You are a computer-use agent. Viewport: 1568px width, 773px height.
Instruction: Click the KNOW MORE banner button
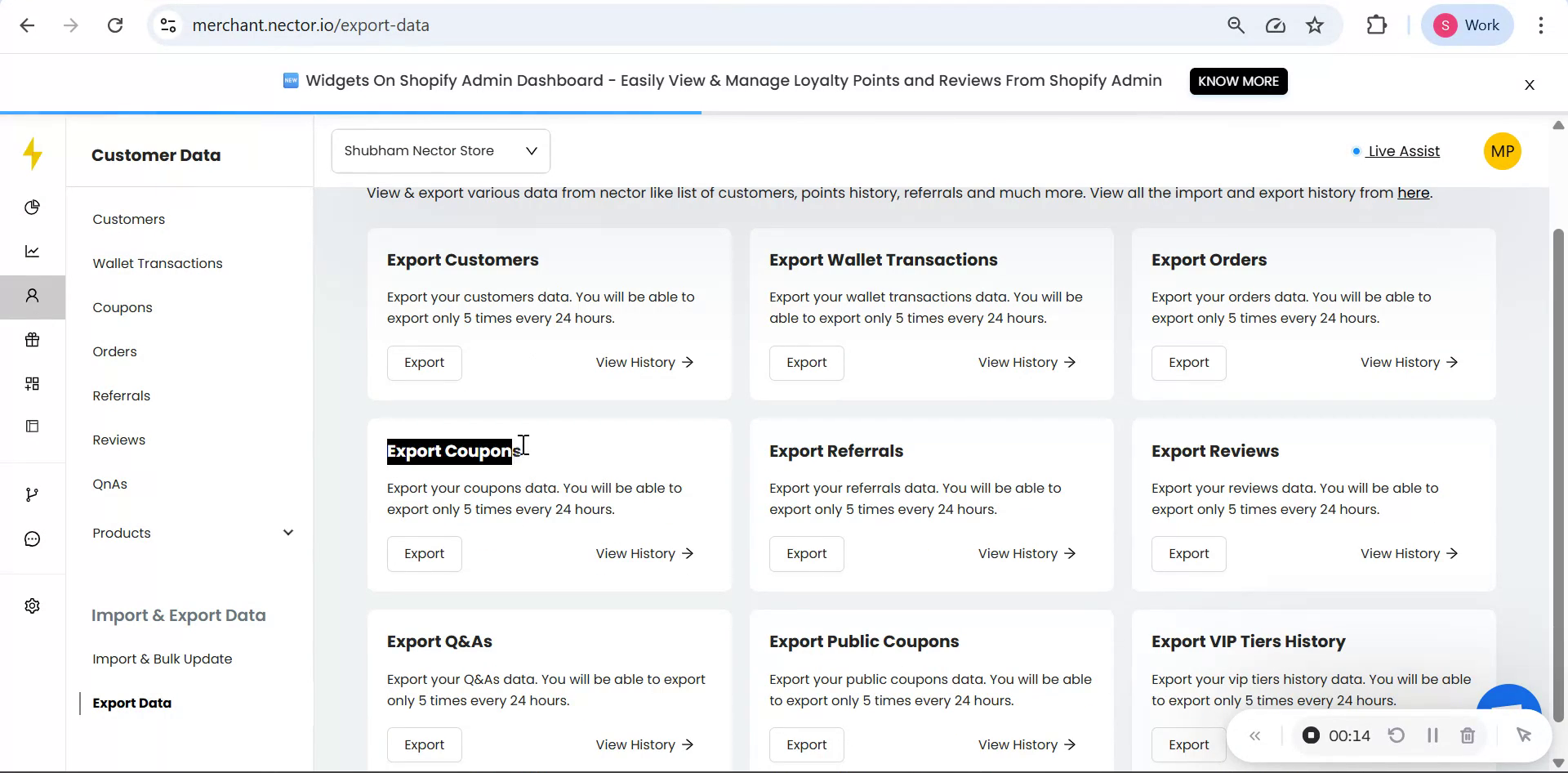(1238, 82)
